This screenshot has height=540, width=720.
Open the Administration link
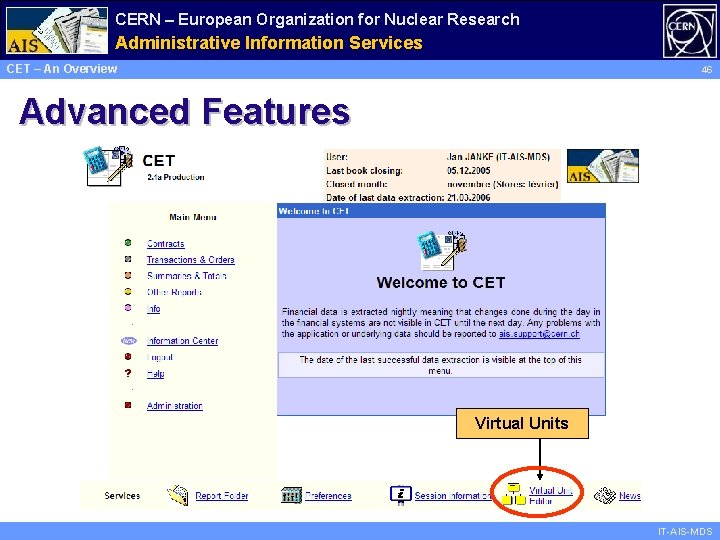click(174, 406)
